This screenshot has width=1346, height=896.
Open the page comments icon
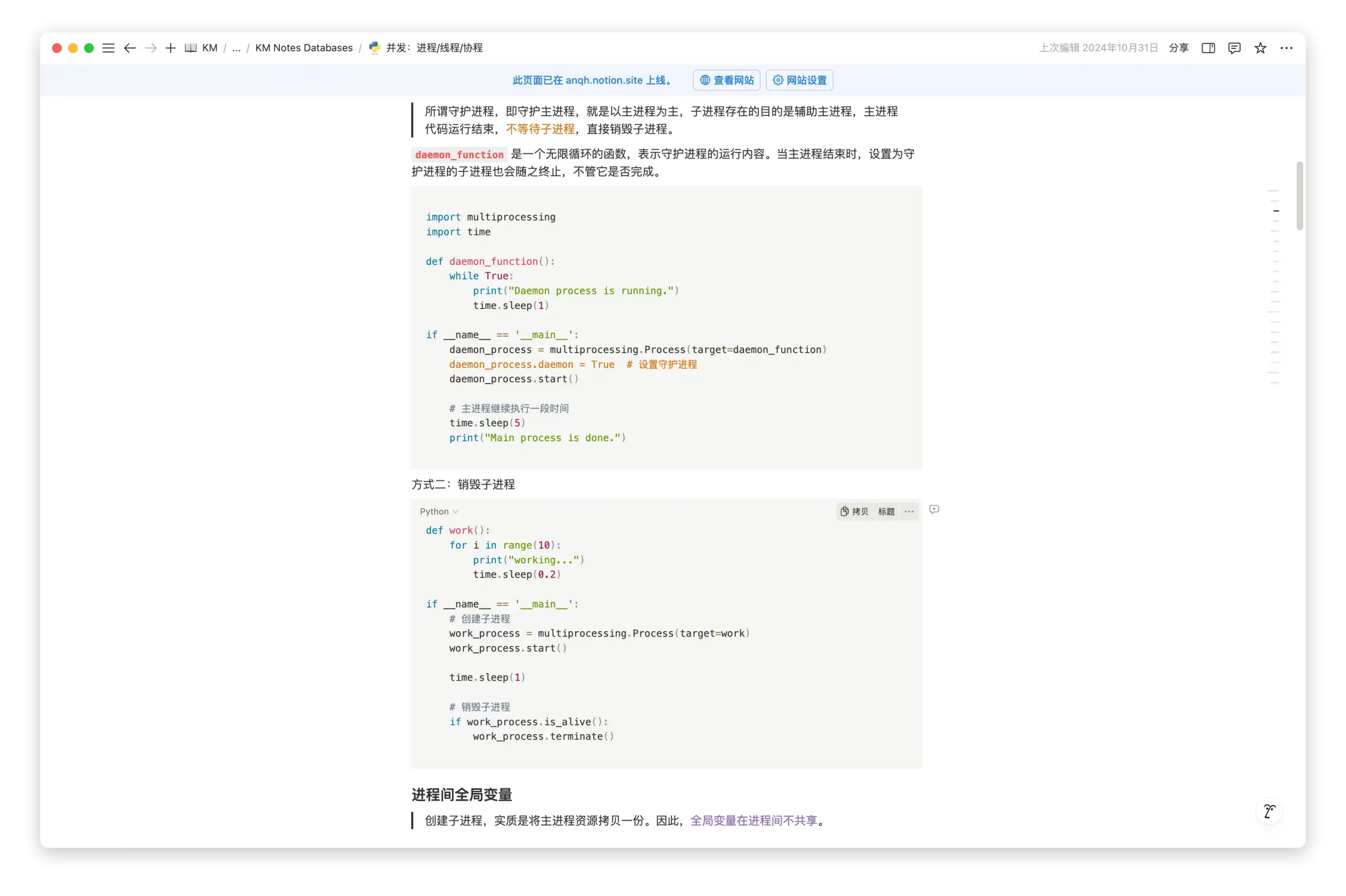point(1234,48)
